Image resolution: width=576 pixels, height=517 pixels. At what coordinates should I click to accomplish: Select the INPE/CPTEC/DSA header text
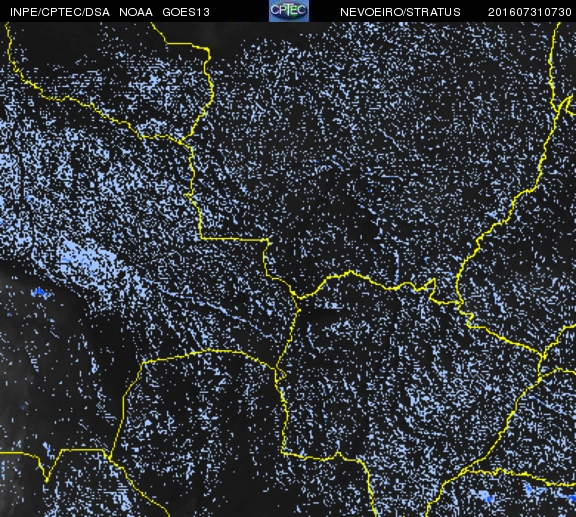pyautogui.click(x=60, y=12)
